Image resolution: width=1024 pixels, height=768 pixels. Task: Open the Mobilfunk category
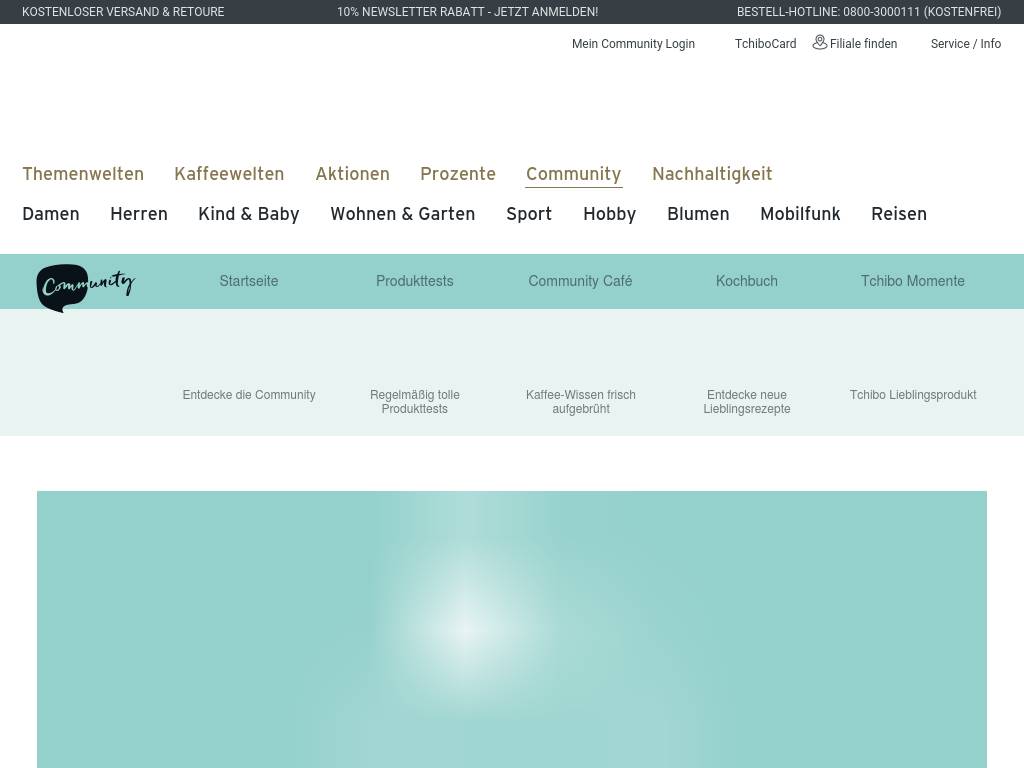[x=800, y=214]
